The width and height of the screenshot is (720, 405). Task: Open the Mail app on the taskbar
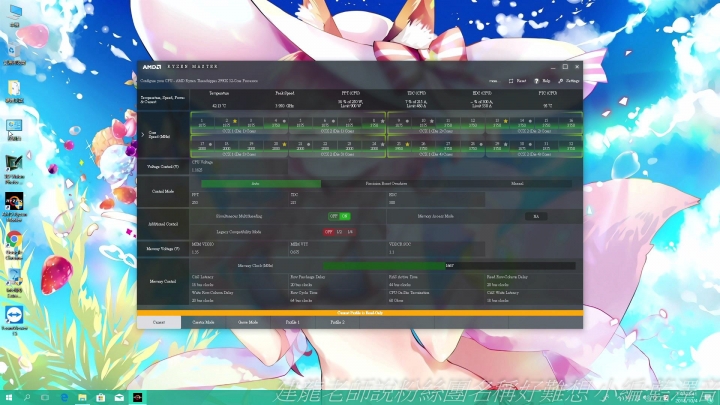point(119,397)
